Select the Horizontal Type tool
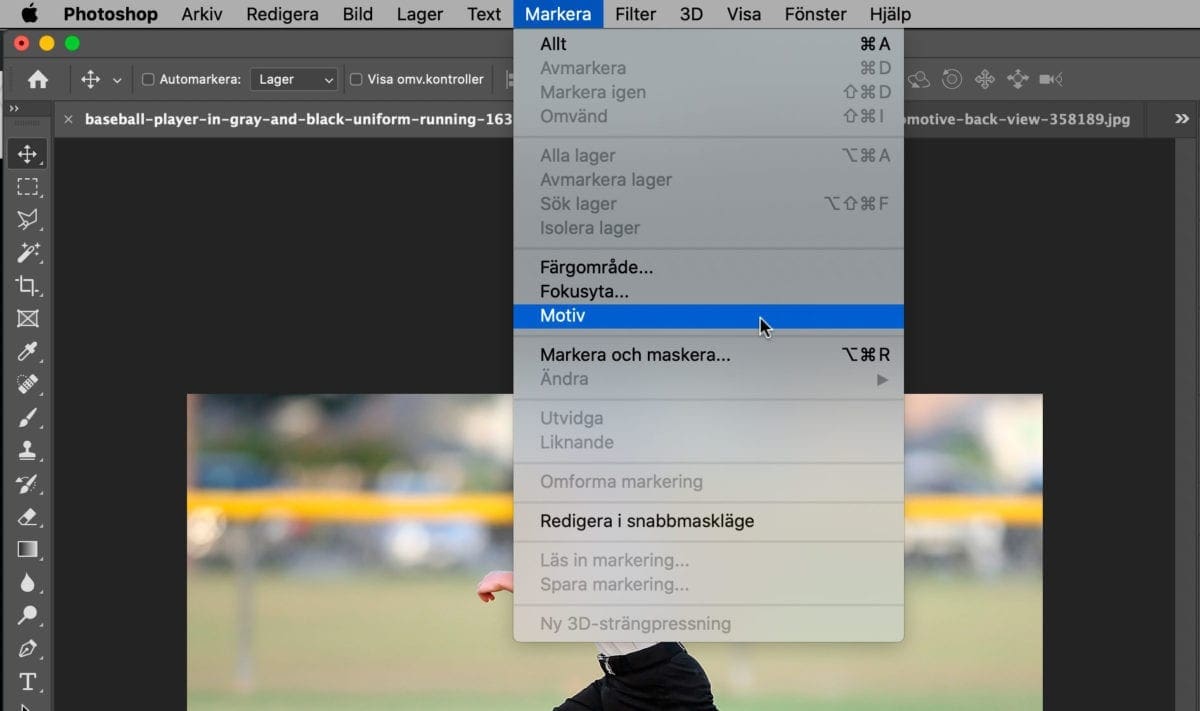Viewport: 1200px width, 711px height. click(27, 681)
